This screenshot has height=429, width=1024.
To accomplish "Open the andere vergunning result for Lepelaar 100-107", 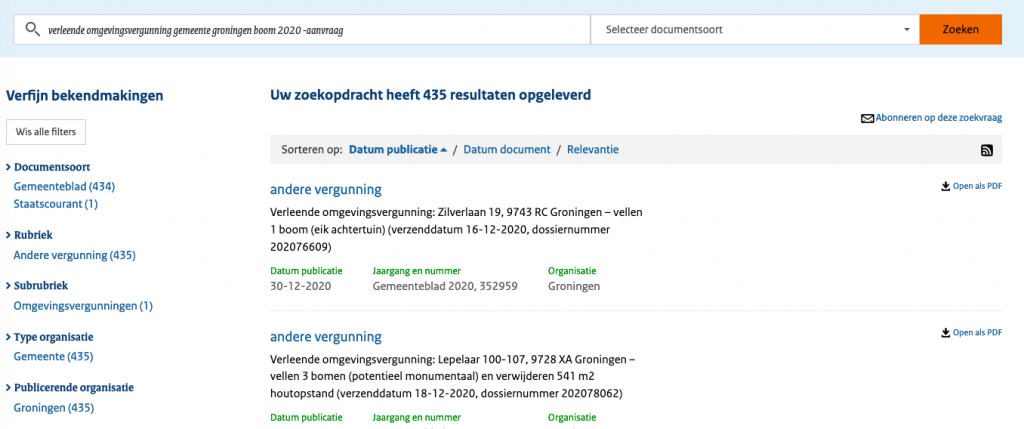I will (326, 337).
